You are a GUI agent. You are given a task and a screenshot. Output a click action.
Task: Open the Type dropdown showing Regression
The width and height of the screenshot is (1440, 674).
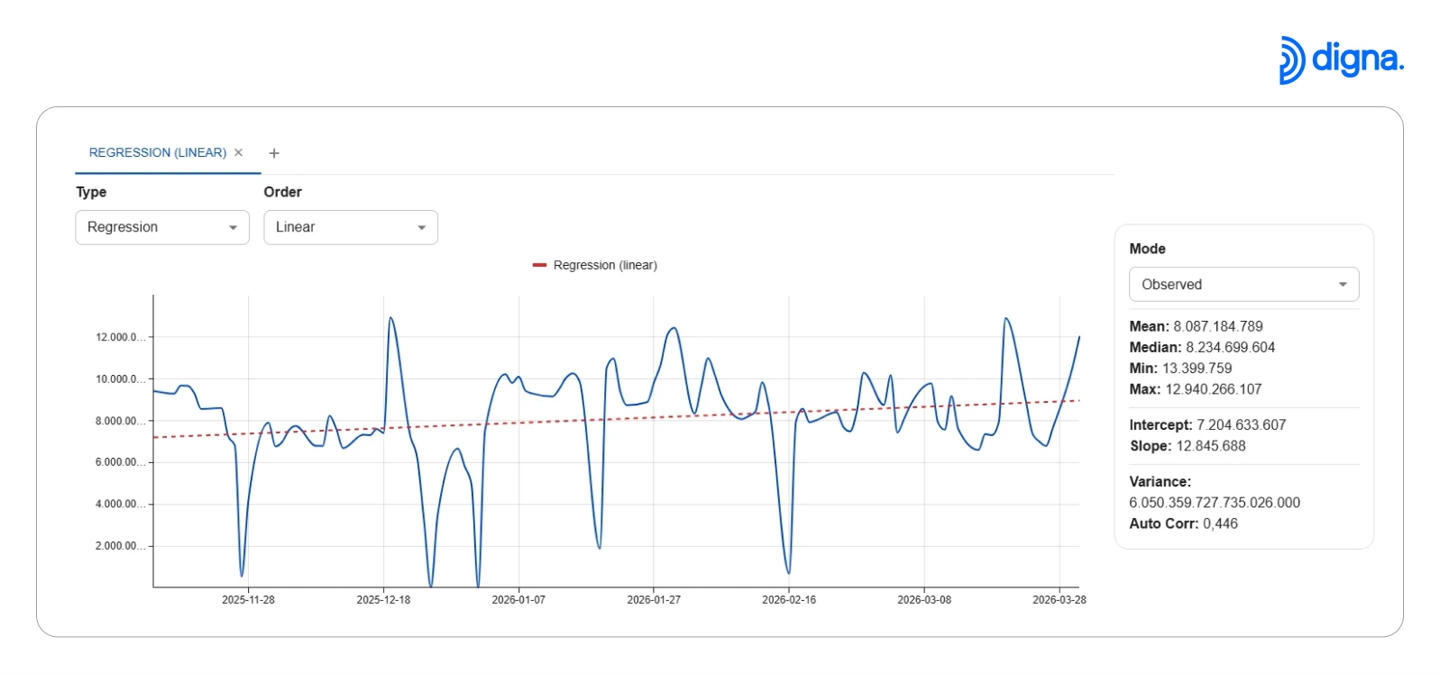162,227
